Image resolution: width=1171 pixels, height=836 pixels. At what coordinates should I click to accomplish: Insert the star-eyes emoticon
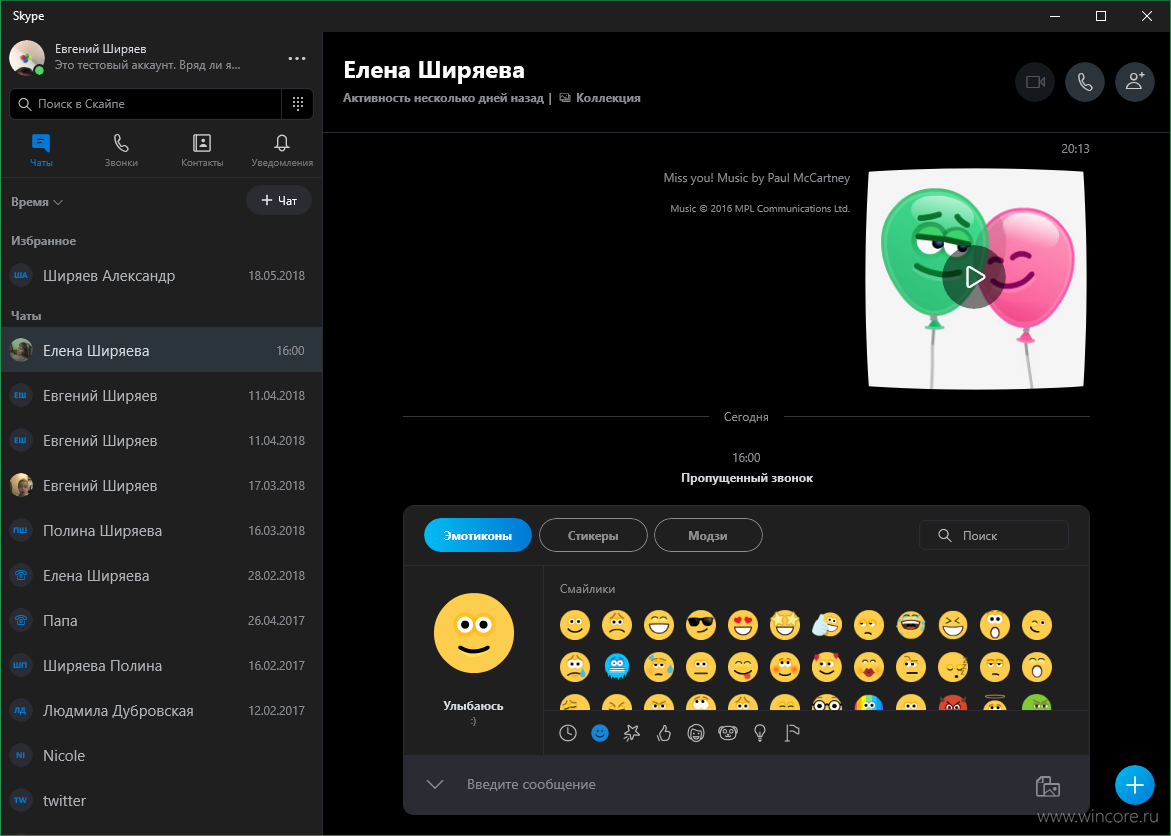(x=785, y=625)
